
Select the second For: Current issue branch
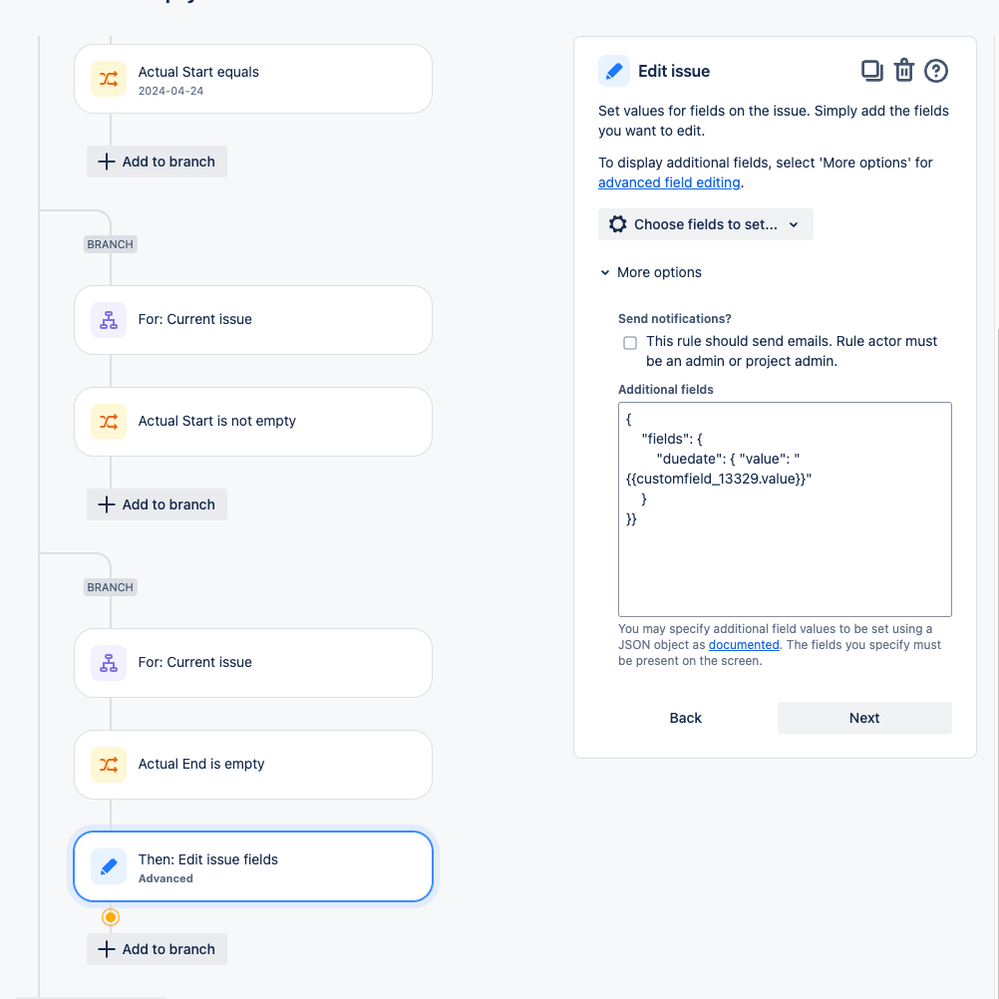pyautogui.click(x=253, y=663)
